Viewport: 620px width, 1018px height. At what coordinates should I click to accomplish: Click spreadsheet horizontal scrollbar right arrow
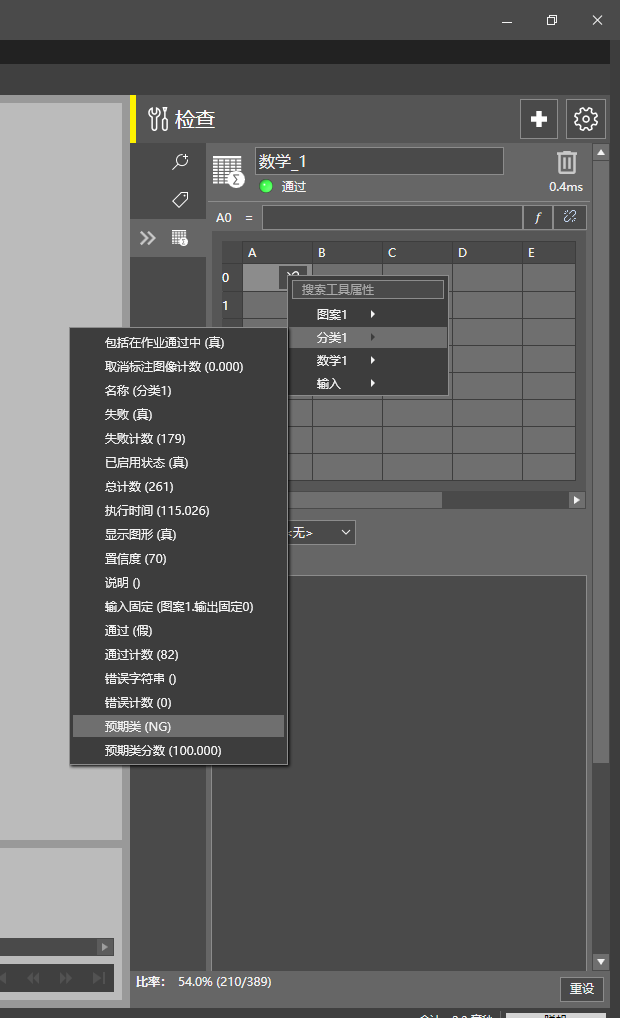click(x=577, y=500)
